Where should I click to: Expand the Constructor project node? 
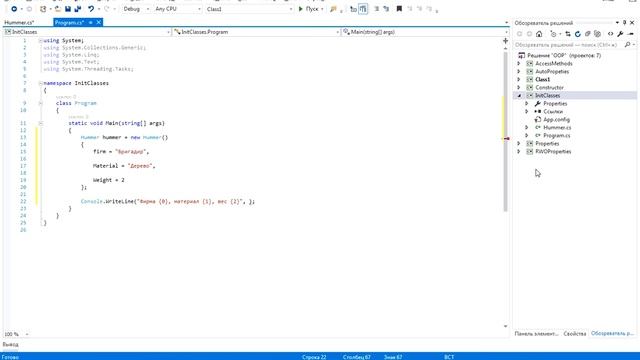(x=519, y=87)
